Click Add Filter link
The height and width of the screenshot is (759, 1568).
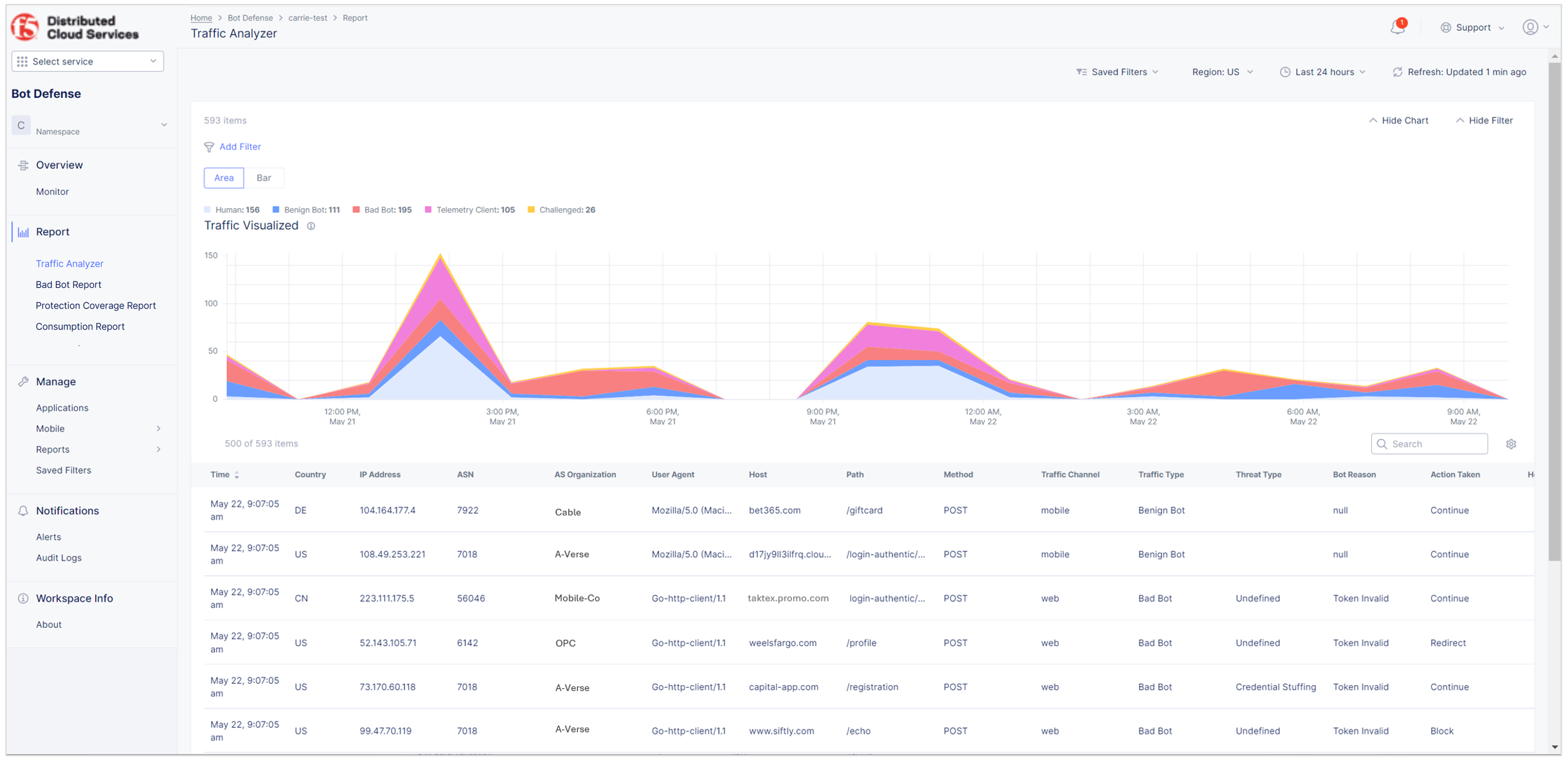tap(240, 147)
